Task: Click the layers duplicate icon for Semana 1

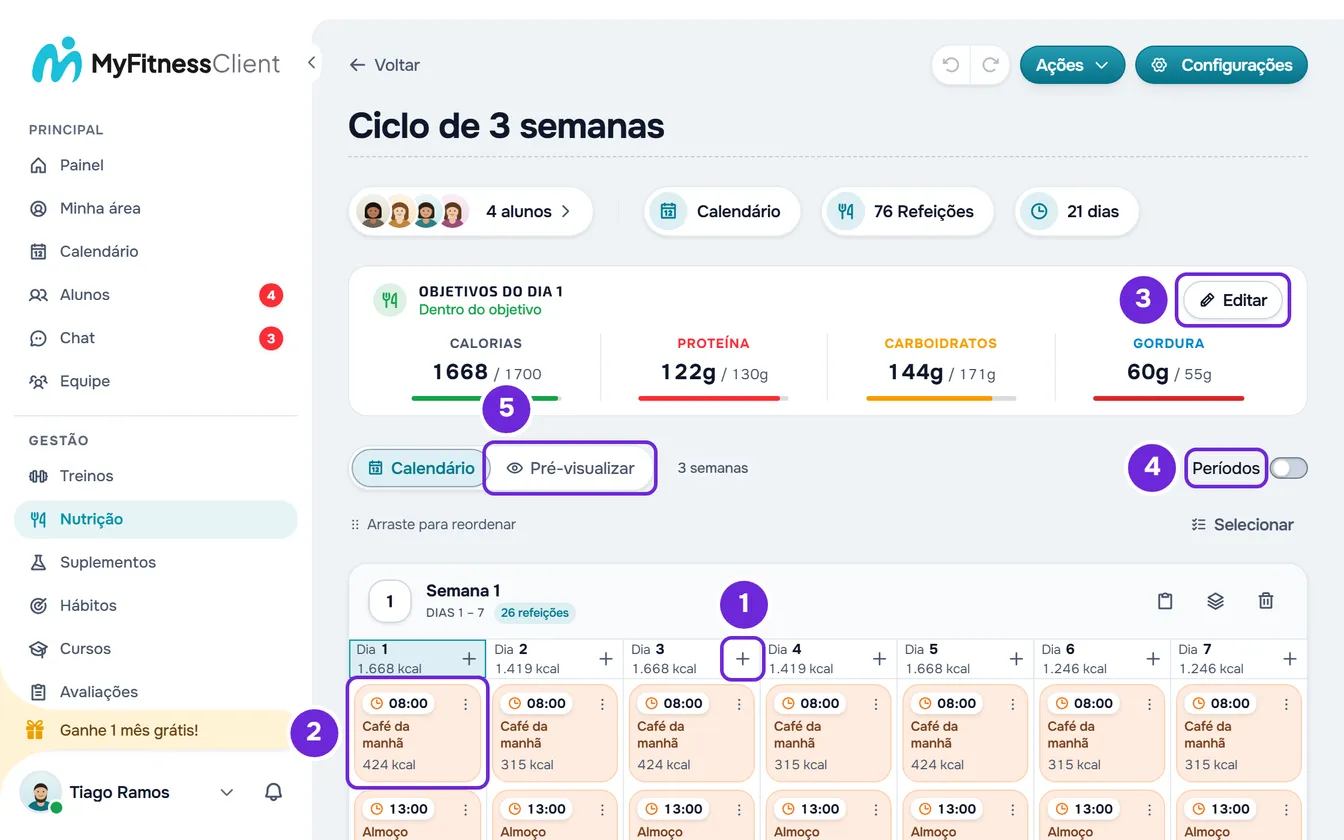Action: pos(1215,601)
